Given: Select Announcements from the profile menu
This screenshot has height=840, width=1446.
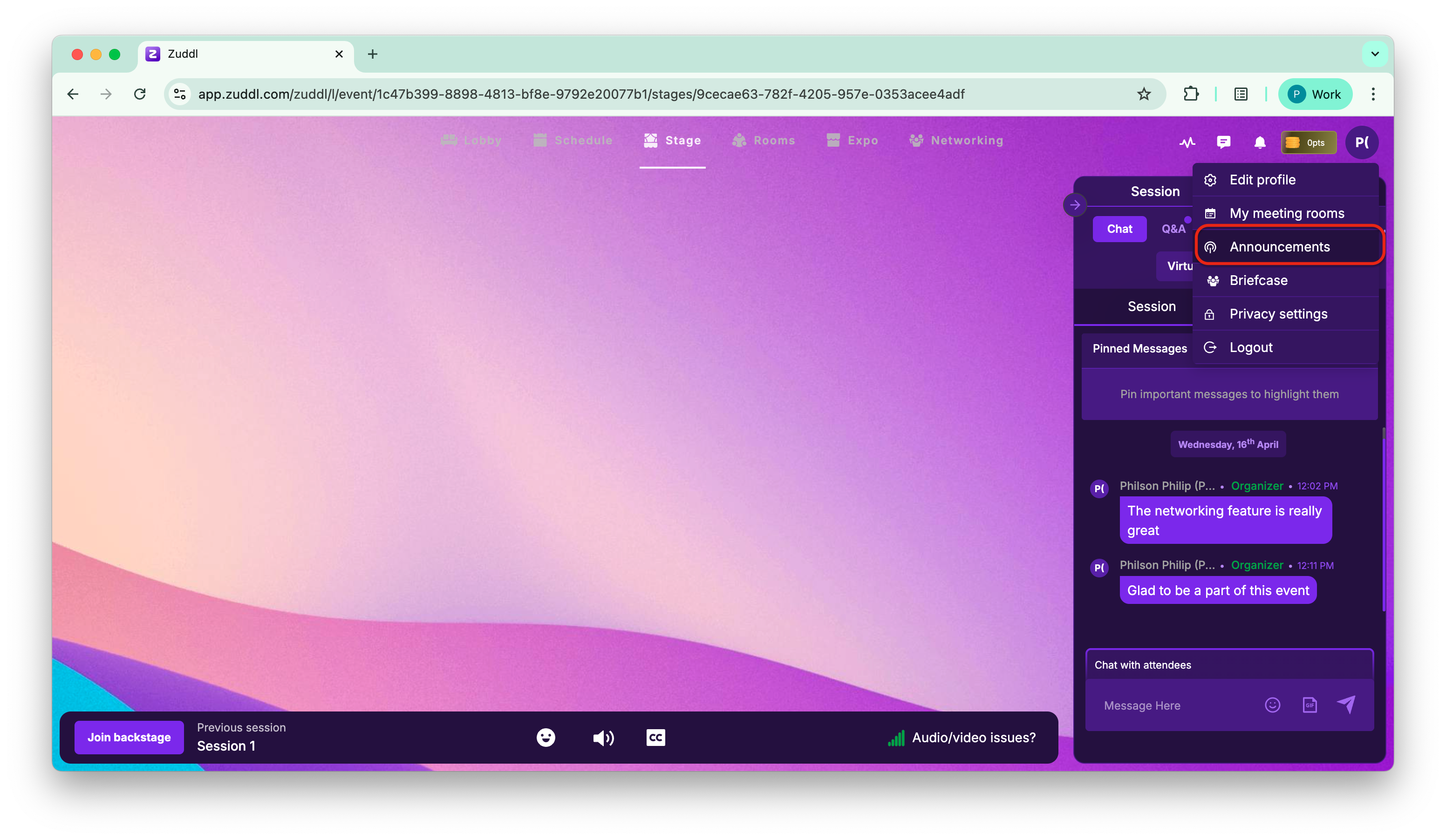Looking at the screenshot, I should [1279, 247].
